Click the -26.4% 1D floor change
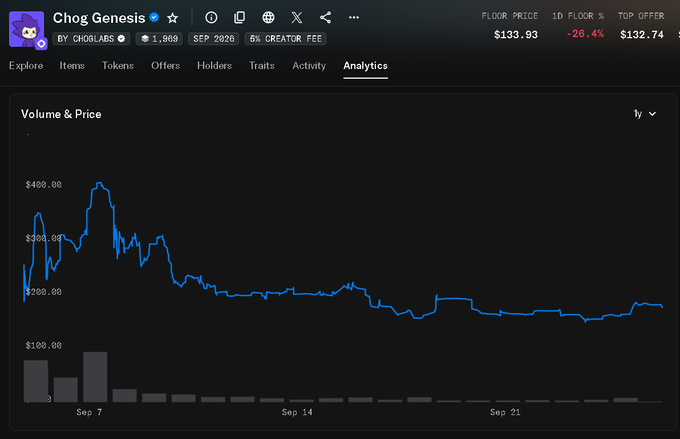This screenshot has height=439, width=680. 585,34
